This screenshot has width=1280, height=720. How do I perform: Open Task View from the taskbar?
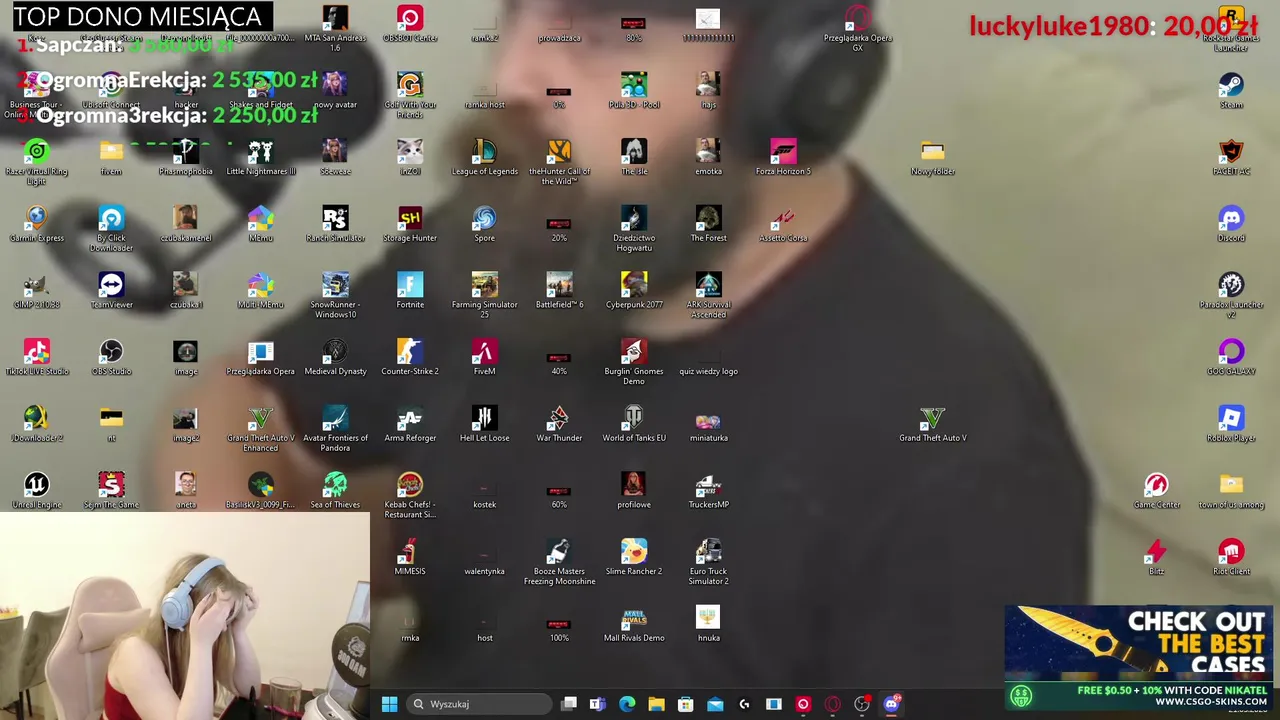[568, 704]
